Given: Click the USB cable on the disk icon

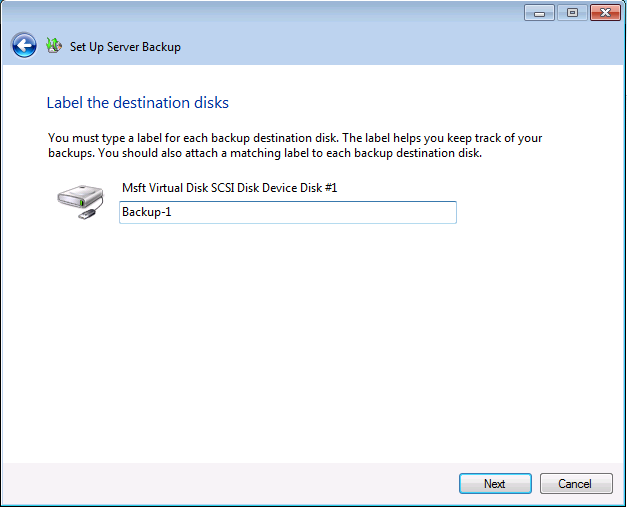Looking at the screenshot, I should 88,213.
